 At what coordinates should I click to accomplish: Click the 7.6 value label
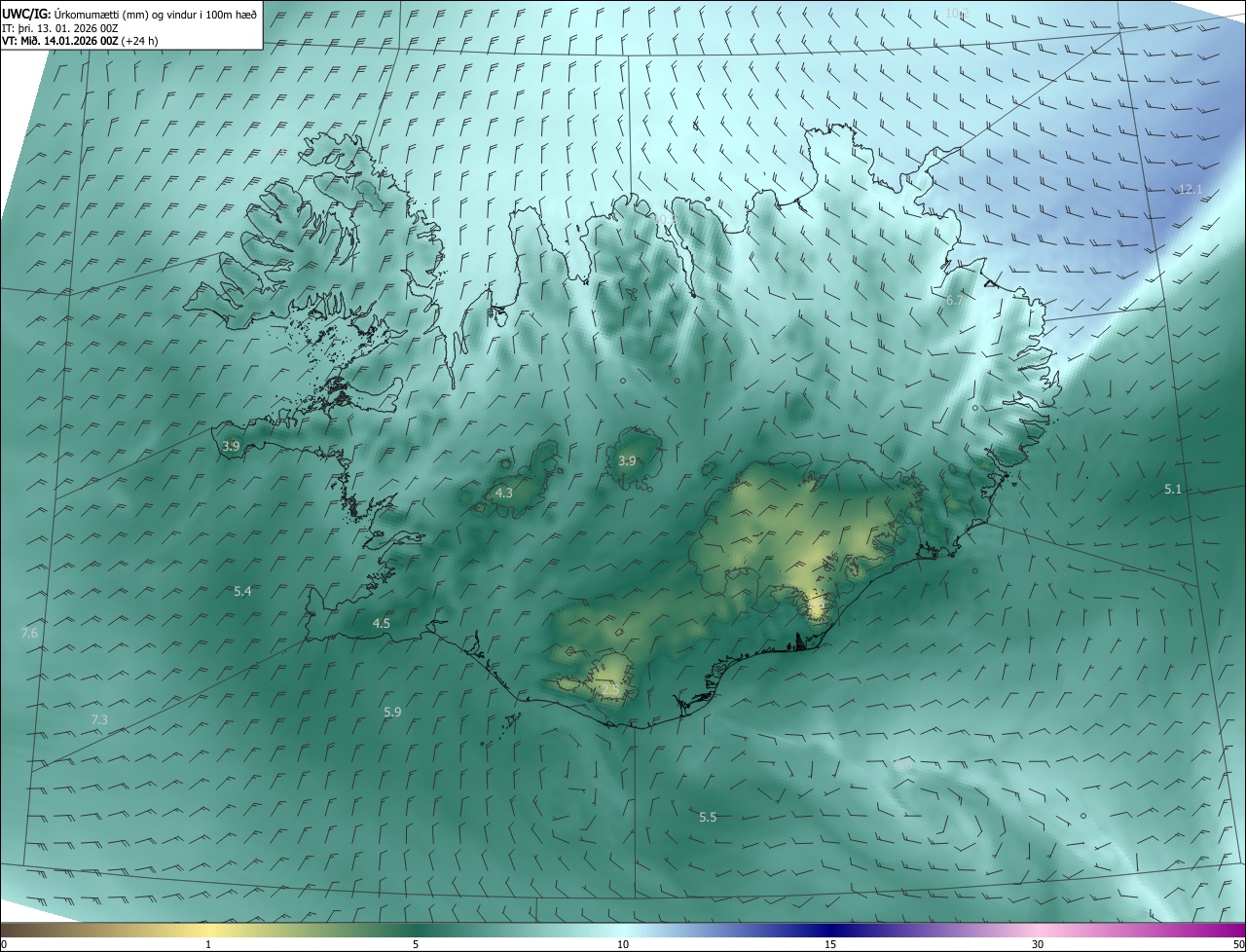(x=29, y=633)
